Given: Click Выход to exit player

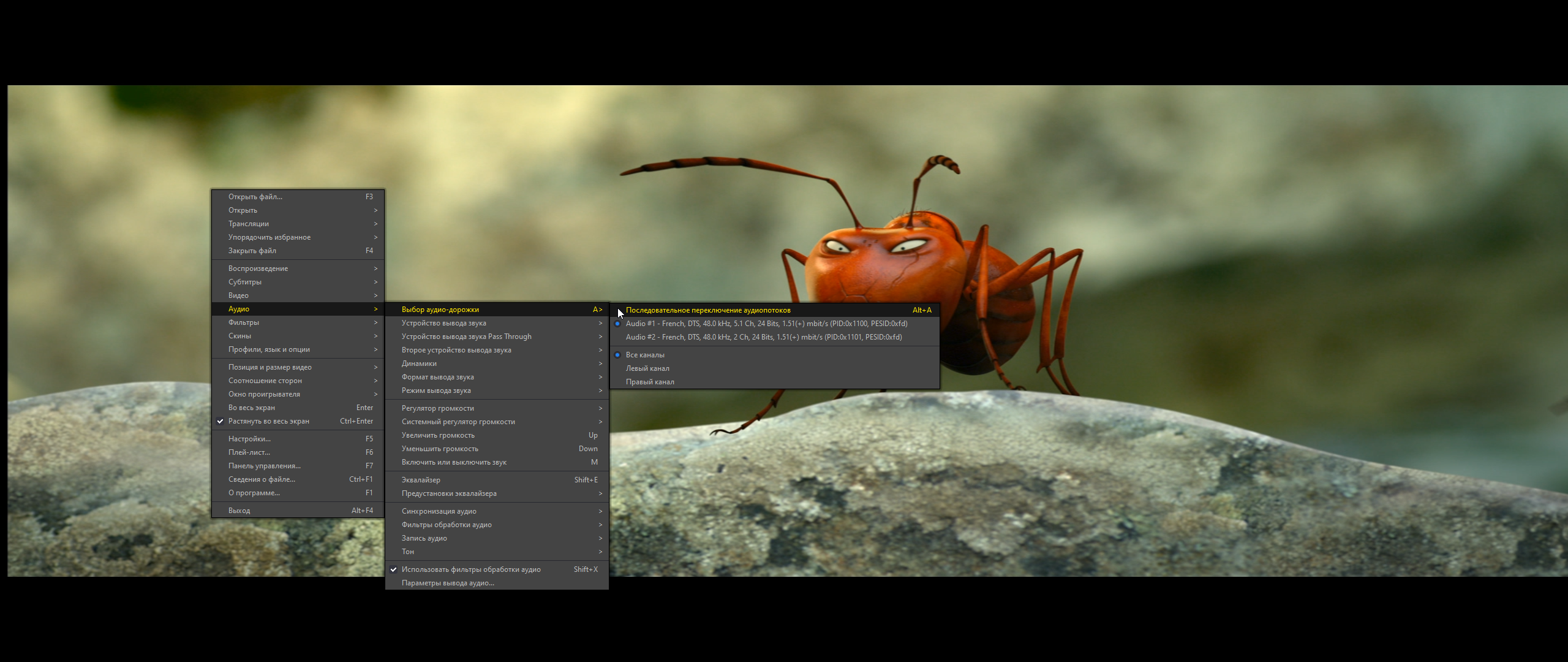Looking at the screenshot, I should [239, 511].
